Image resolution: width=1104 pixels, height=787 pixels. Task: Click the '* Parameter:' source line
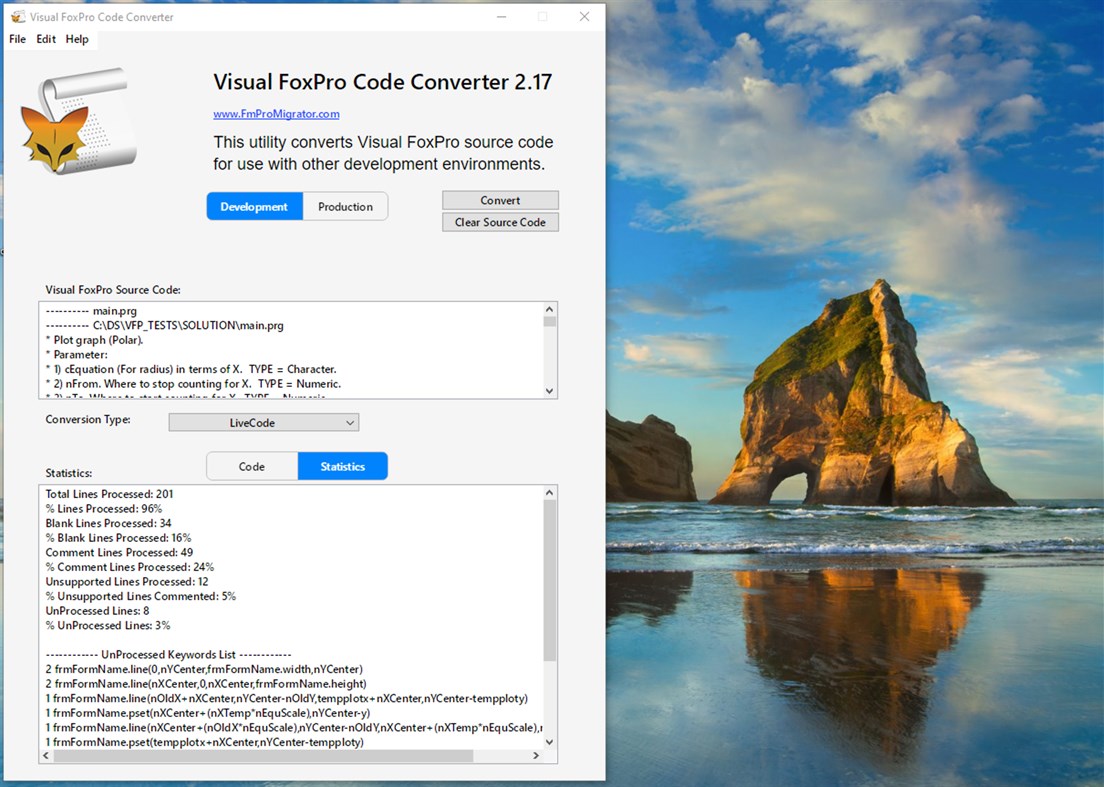[x=77, y=354]
